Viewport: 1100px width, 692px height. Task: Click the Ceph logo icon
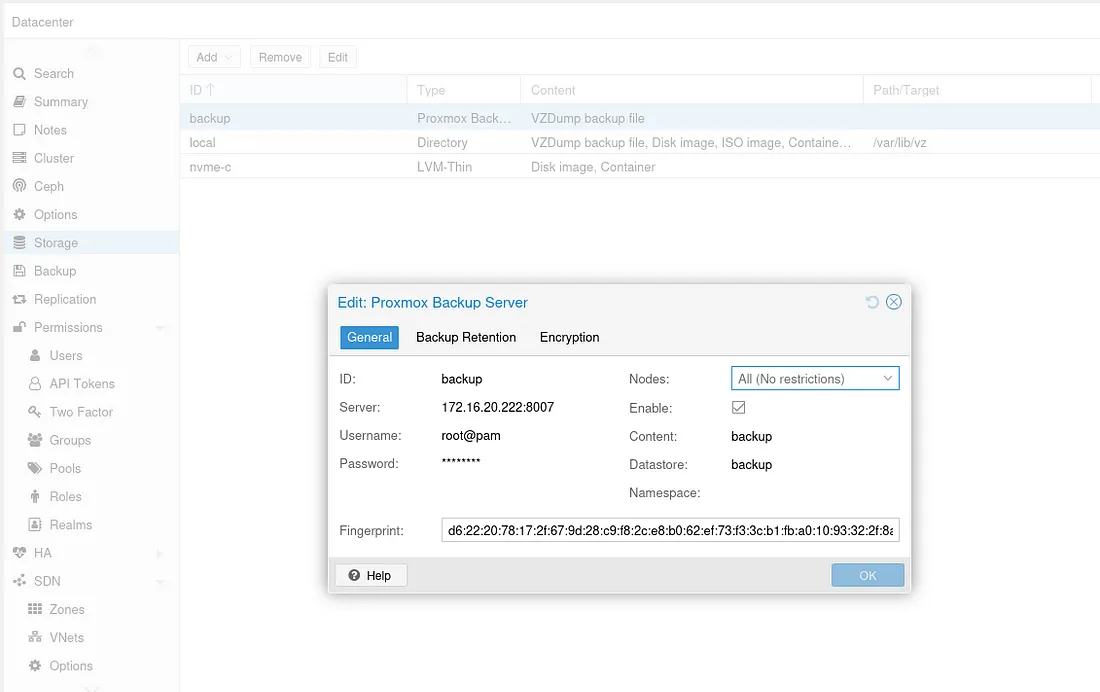19,186
